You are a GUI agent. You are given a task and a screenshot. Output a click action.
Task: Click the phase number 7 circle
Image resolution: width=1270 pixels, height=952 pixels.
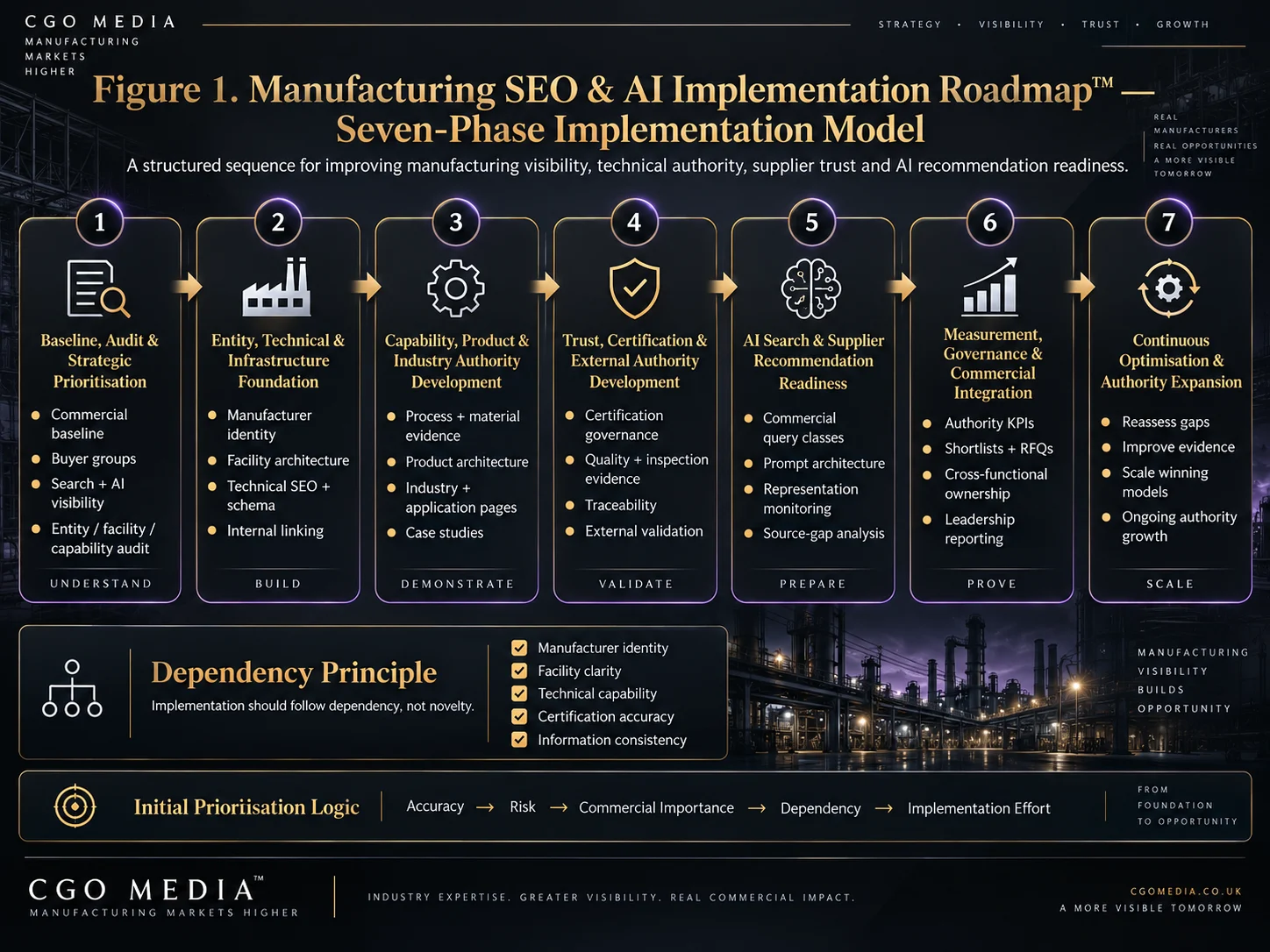point(1169,223)
